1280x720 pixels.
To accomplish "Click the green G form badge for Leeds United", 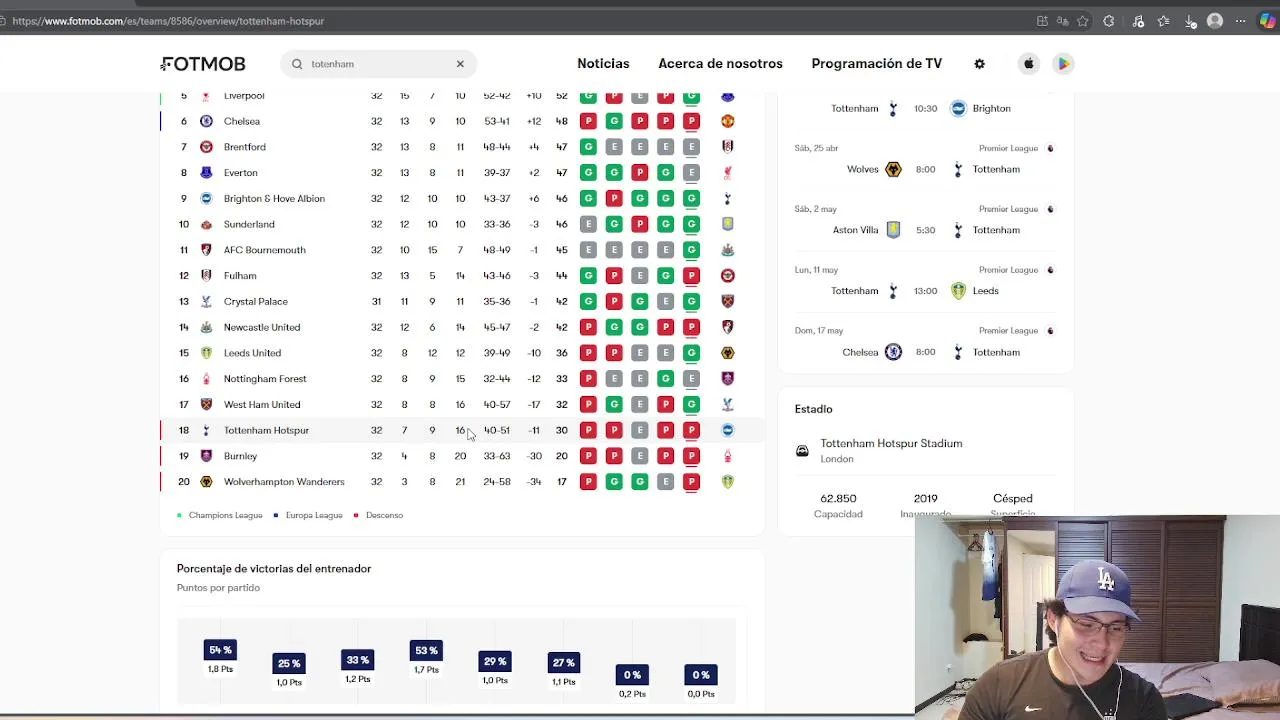I will (x=691, y=353).
